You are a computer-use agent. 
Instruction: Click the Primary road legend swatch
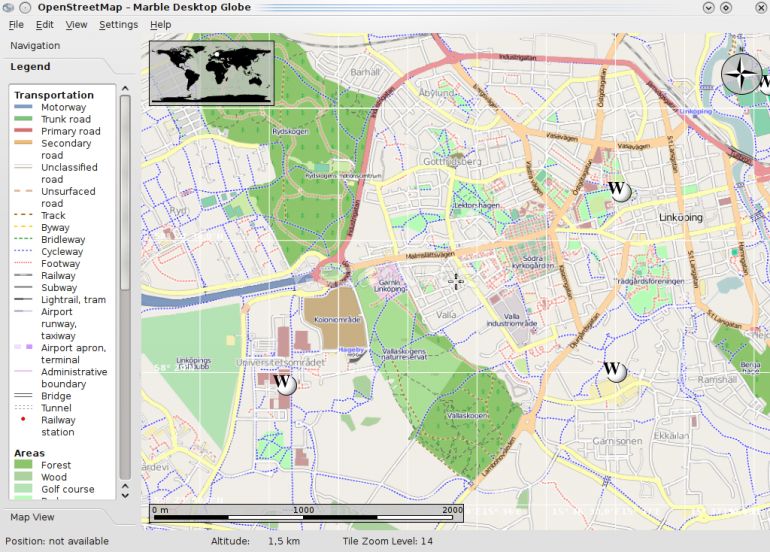[x=23, y=131]
